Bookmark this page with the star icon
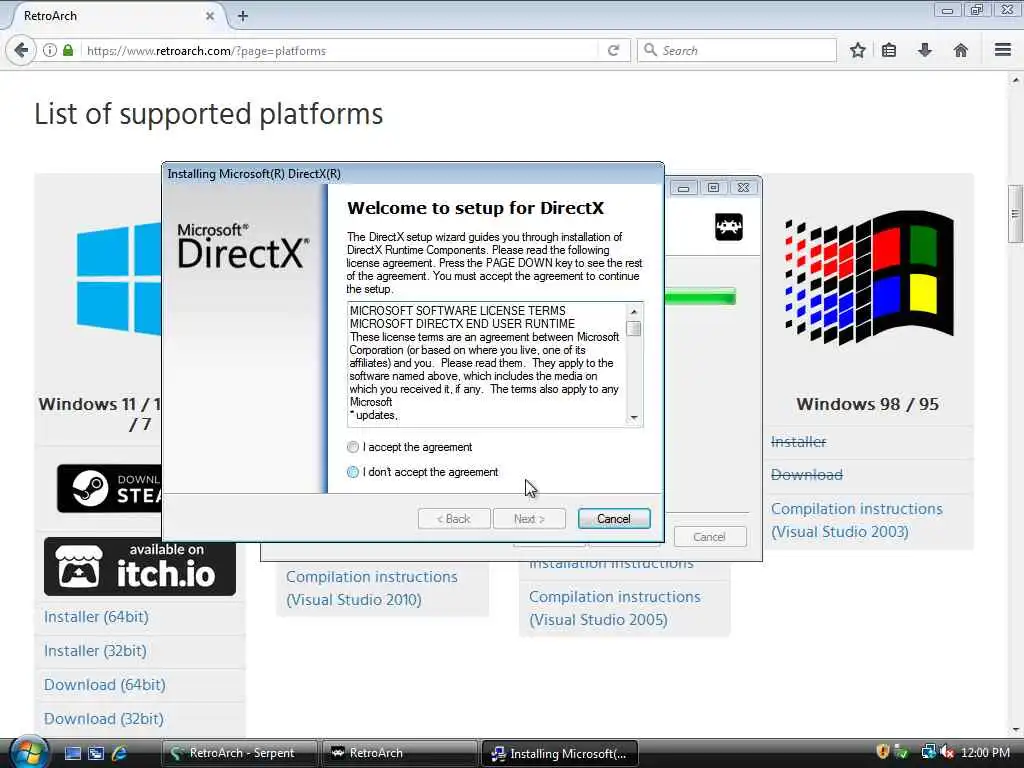This screenshot has height=768, width=1024. (x=857, y=50)
